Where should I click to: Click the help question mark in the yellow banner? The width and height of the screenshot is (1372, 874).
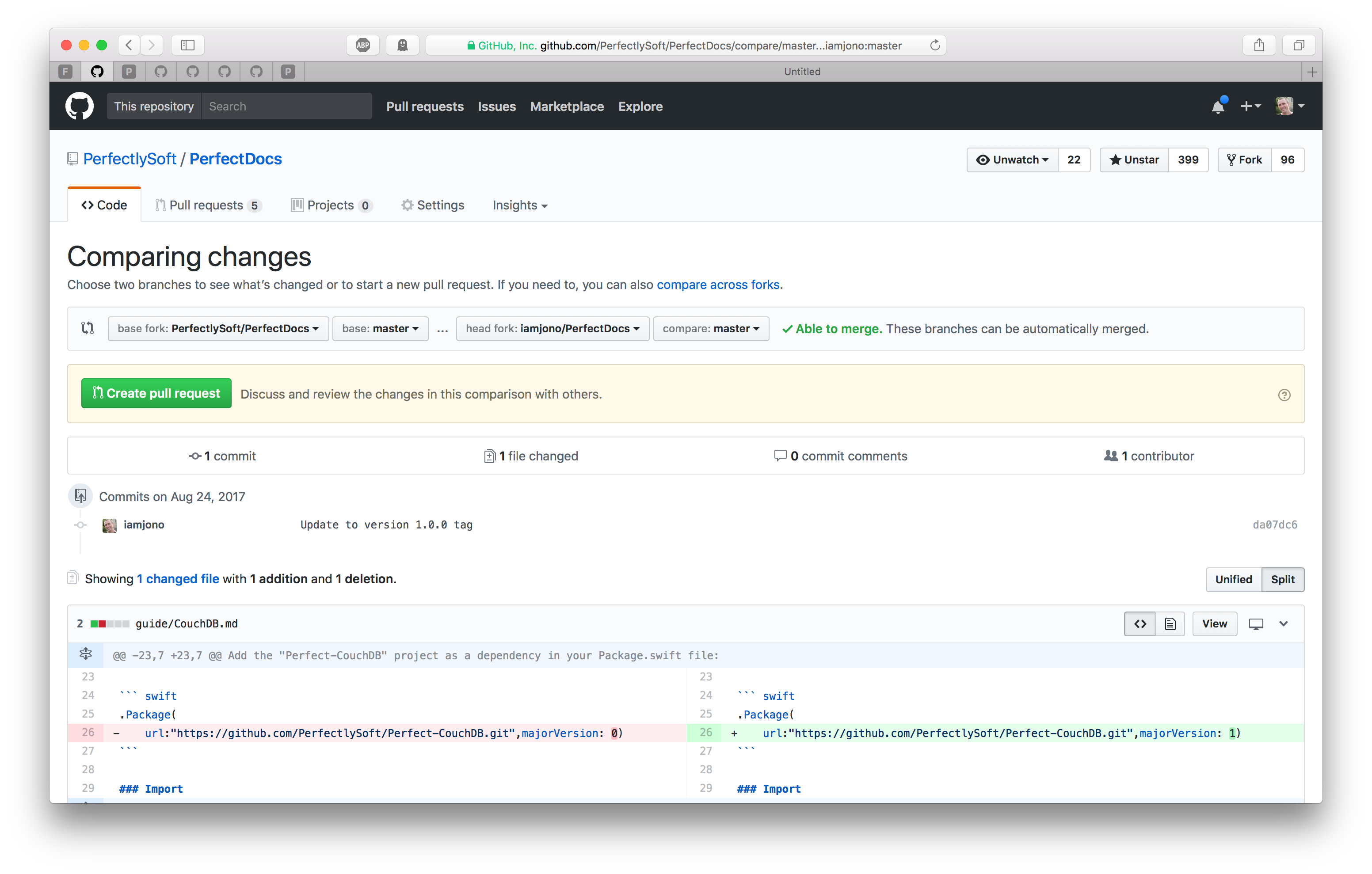pyautogui.click(x=1285, y=394)
